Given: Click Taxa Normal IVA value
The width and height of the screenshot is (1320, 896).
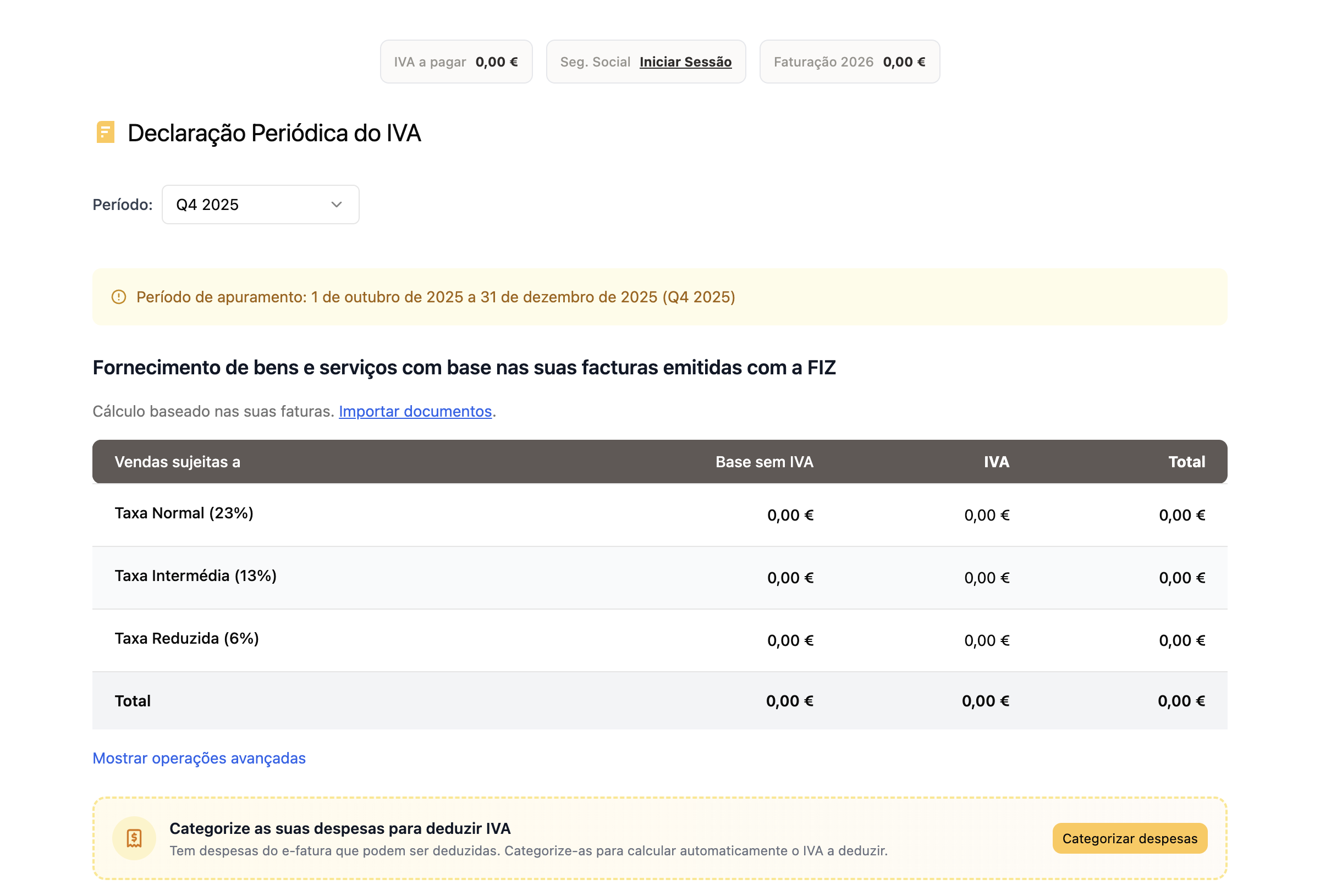Looking at the screenshot, I should pyautogui.click(x=987, y=515).
